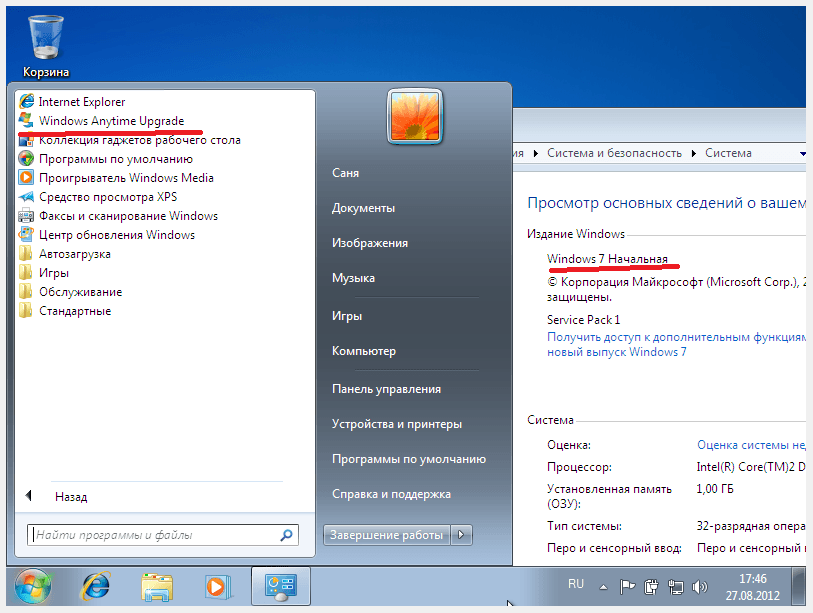Click the RU language indicator
This screenshot has height=613, width=813.
(576, 584)
